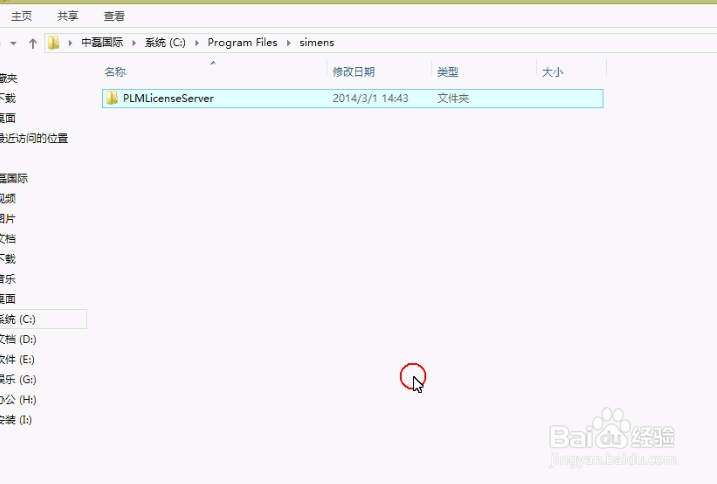717x484 pixels.
Task: Open 最近访问的位置 in the sidebar
Action: point(33,138)
